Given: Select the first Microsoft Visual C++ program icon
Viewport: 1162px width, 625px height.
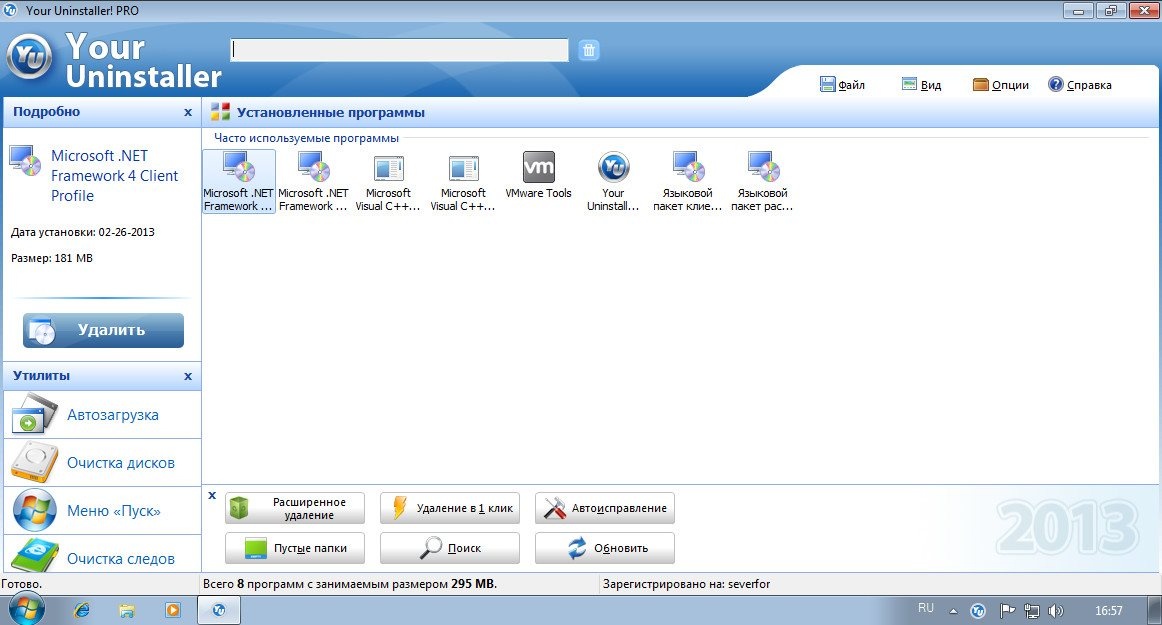Looking at the screenshot, I should [x=388, y=182].
